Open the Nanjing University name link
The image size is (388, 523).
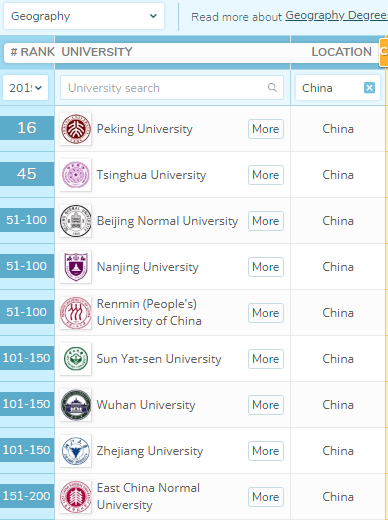tap(147, 267)
